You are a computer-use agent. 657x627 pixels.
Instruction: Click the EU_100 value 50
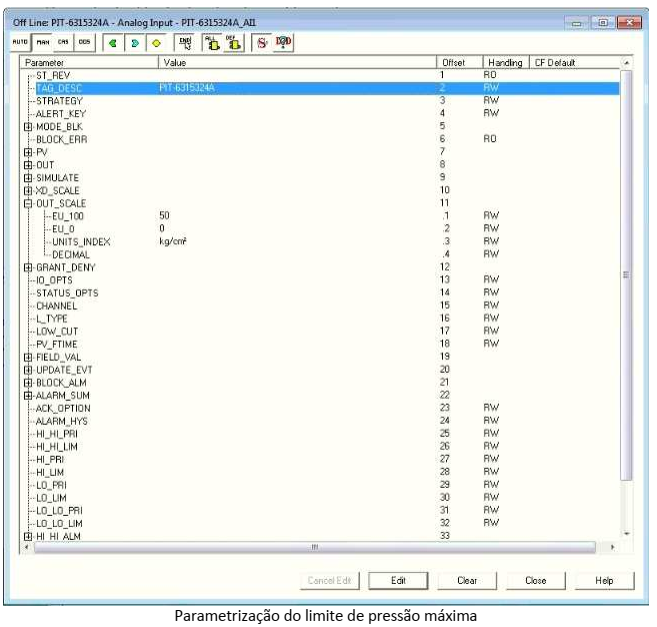click(164, 216)
